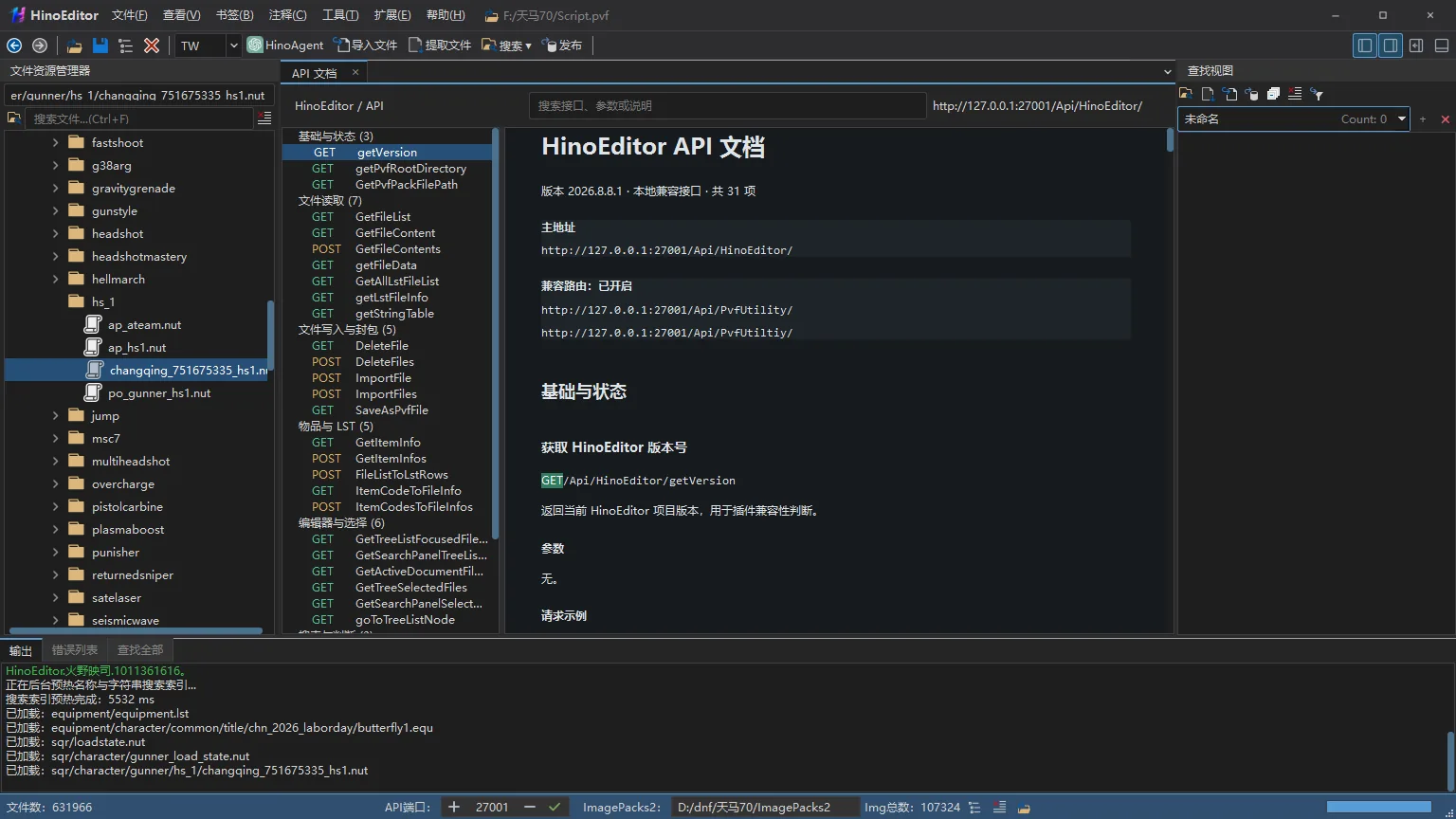This screenshot has width=1456, height=819.
Task: Select ap_ateam.nut in the file tree
Action: (144, 325)
